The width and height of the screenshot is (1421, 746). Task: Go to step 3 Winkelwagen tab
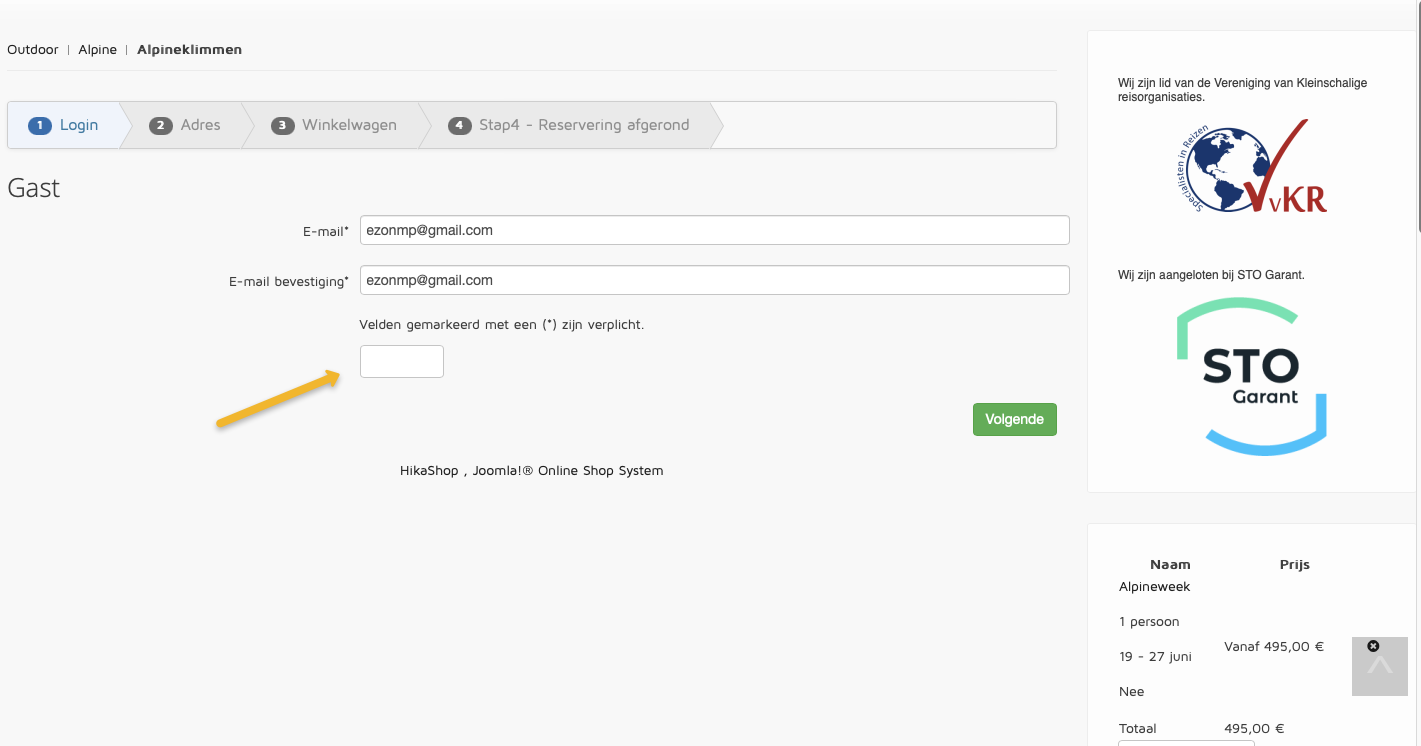point(335,125)
